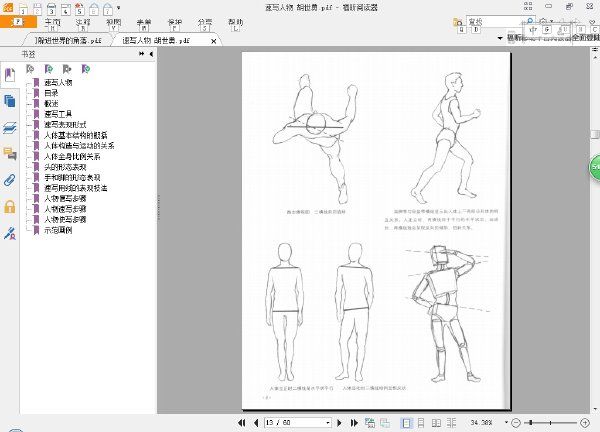This screenshot has height=432, width=600.
Task: Click the quick access Print icon (keytip 3)
Action: [51, 8]
